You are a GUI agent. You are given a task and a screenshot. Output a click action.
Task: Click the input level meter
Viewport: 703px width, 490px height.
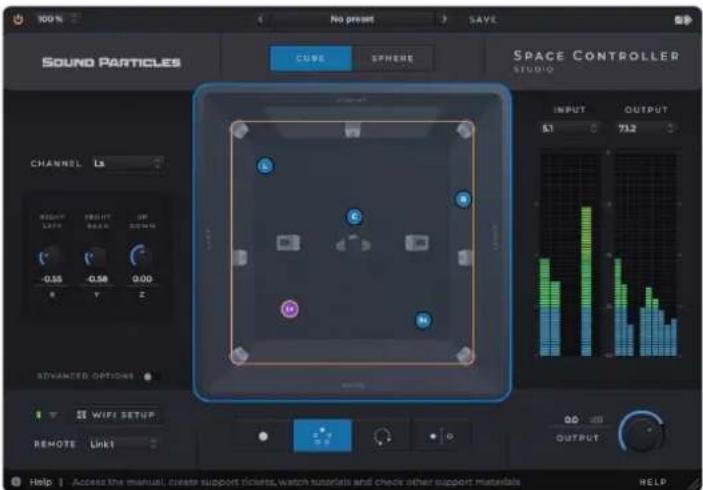(x=570, y=255)
